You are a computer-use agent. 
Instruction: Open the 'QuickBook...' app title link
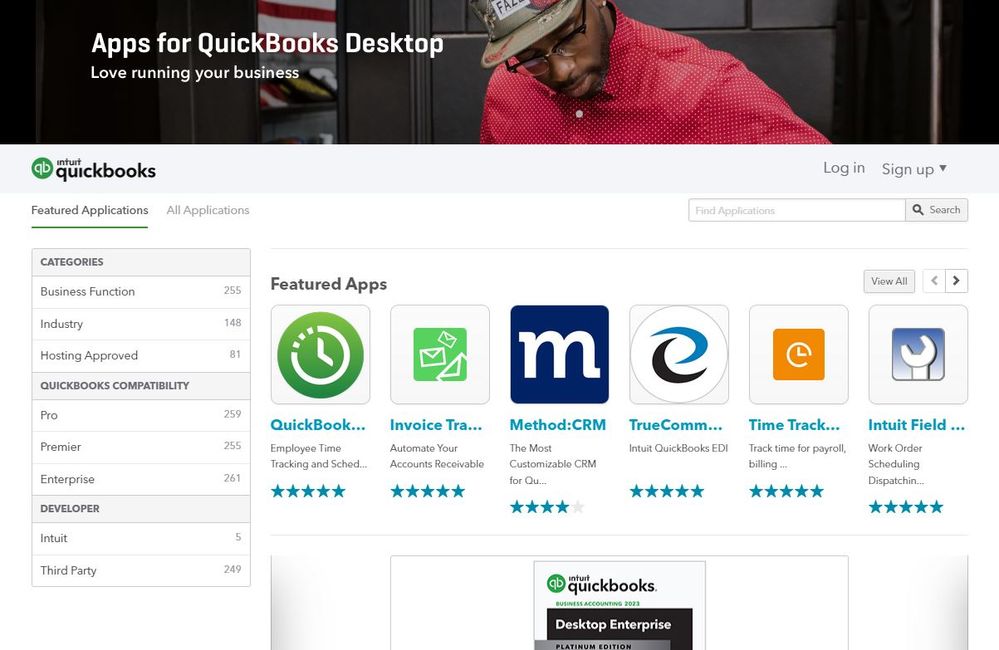[x=318, y=425]
